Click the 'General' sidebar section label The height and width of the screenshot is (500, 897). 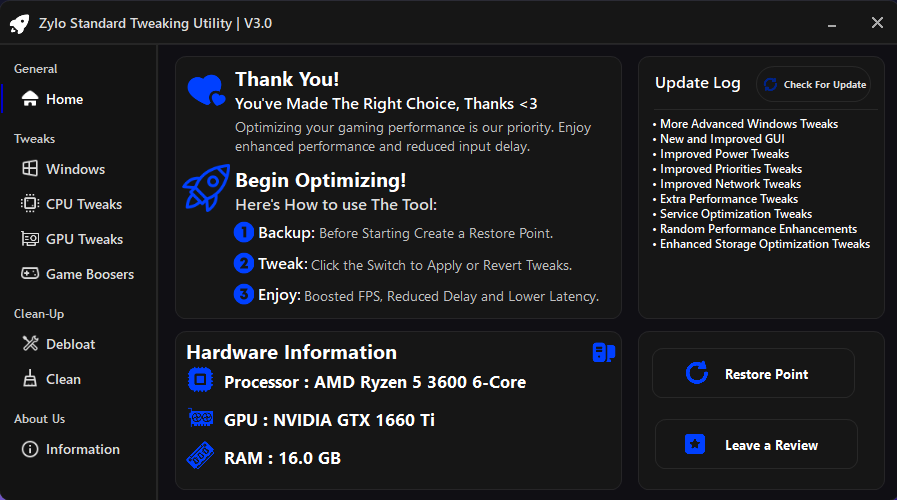(x=35, y=69)
